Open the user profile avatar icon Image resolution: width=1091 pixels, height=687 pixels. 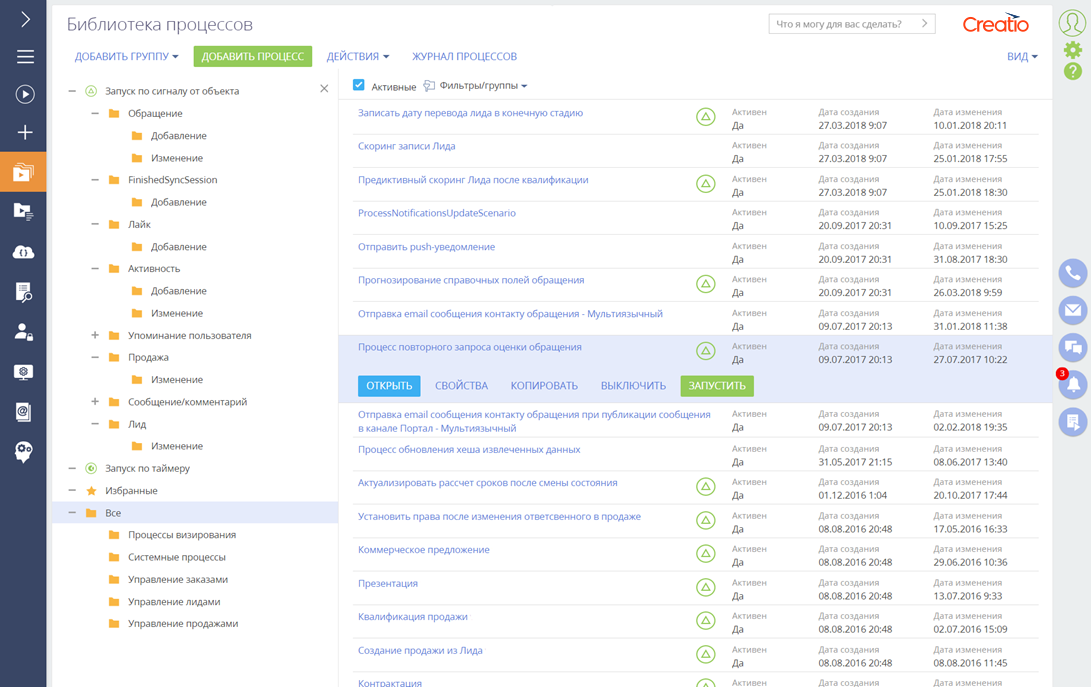[1072, 22]
